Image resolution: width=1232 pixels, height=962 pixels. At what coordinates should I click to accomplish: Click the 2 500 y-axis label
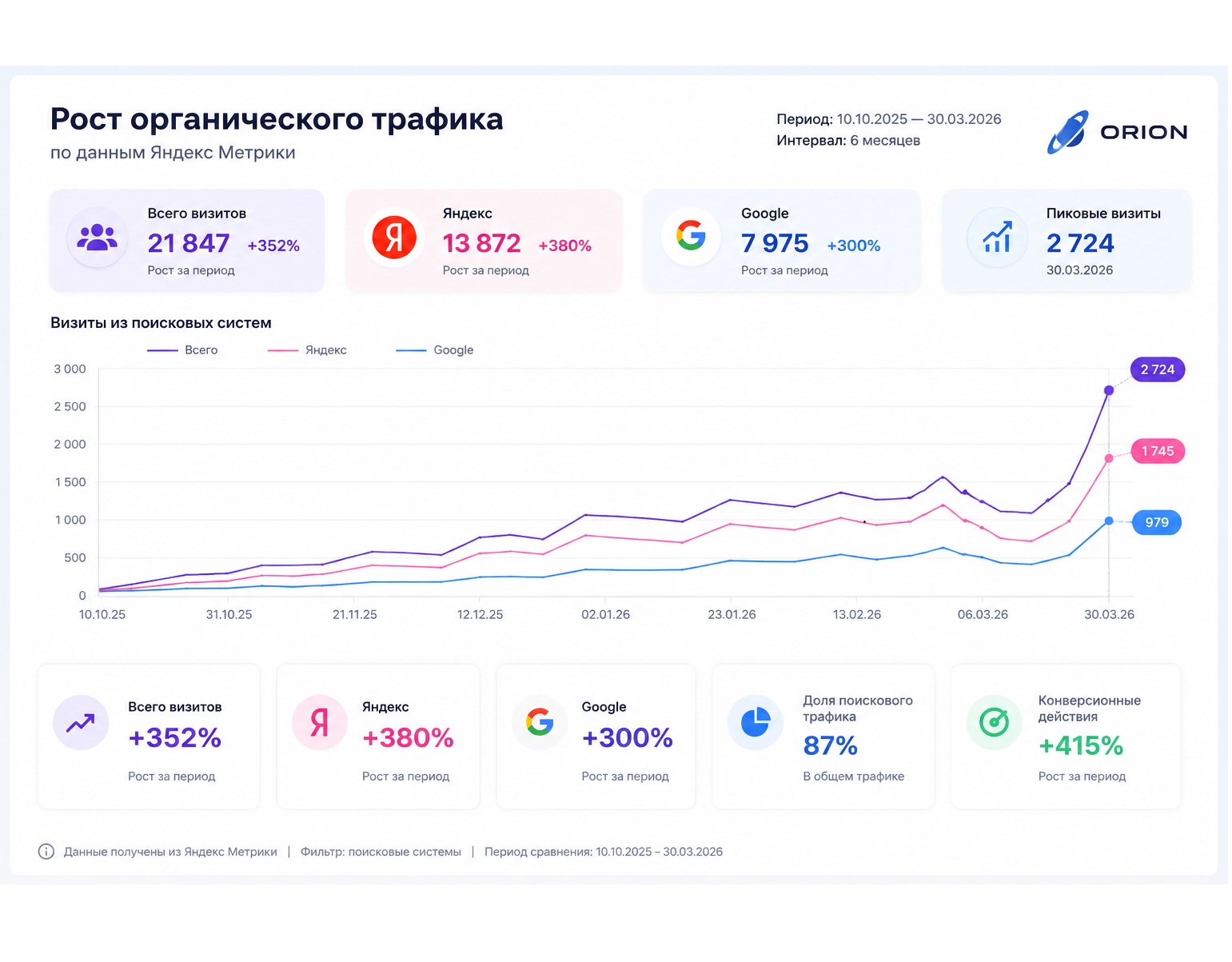click(70, 407)
